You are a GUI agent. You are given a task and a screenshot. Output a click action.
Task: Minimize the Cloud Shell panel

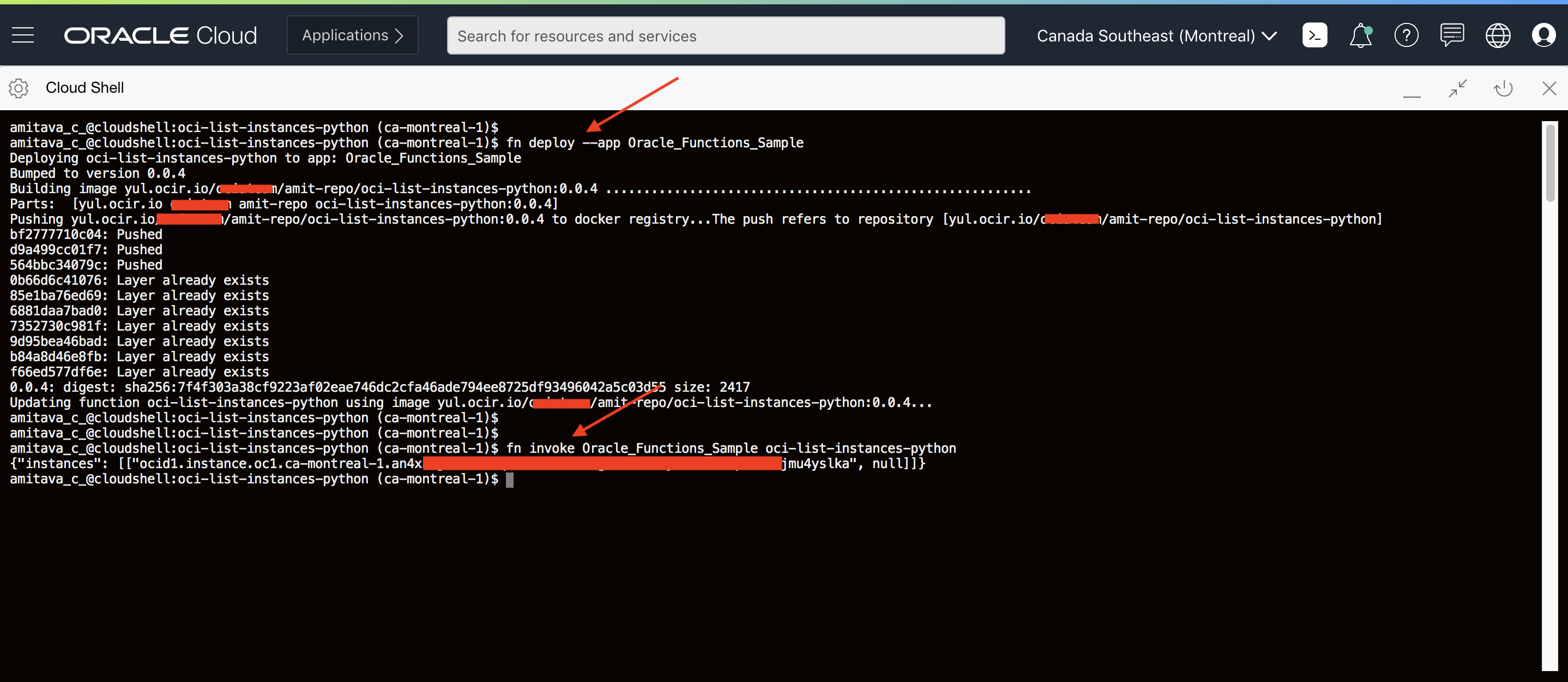click(x=1412, y=89)
